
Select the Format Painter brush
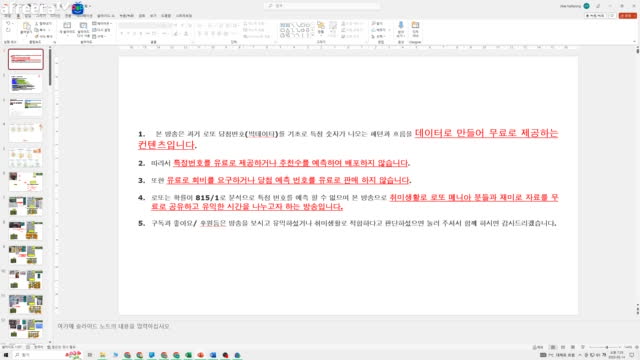pos(36,36)
